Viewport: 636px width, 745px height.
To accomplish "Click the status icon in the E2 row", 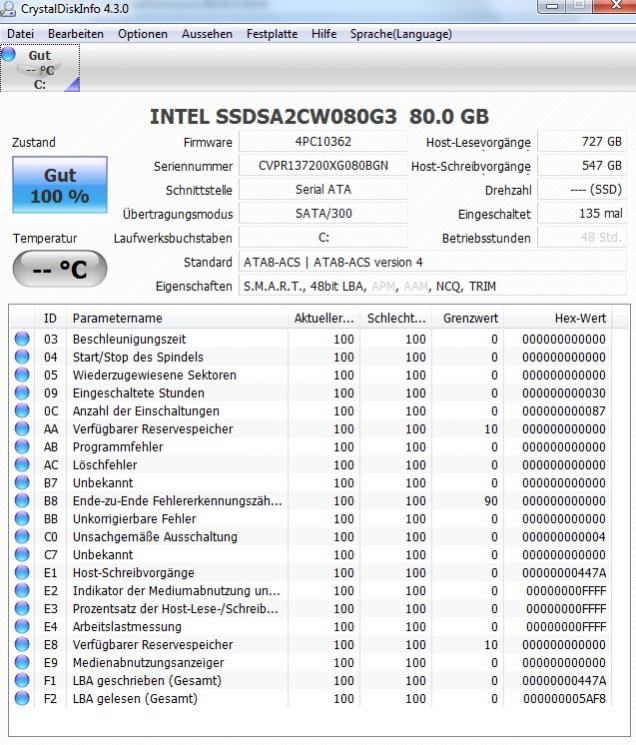I will [22, 591].
